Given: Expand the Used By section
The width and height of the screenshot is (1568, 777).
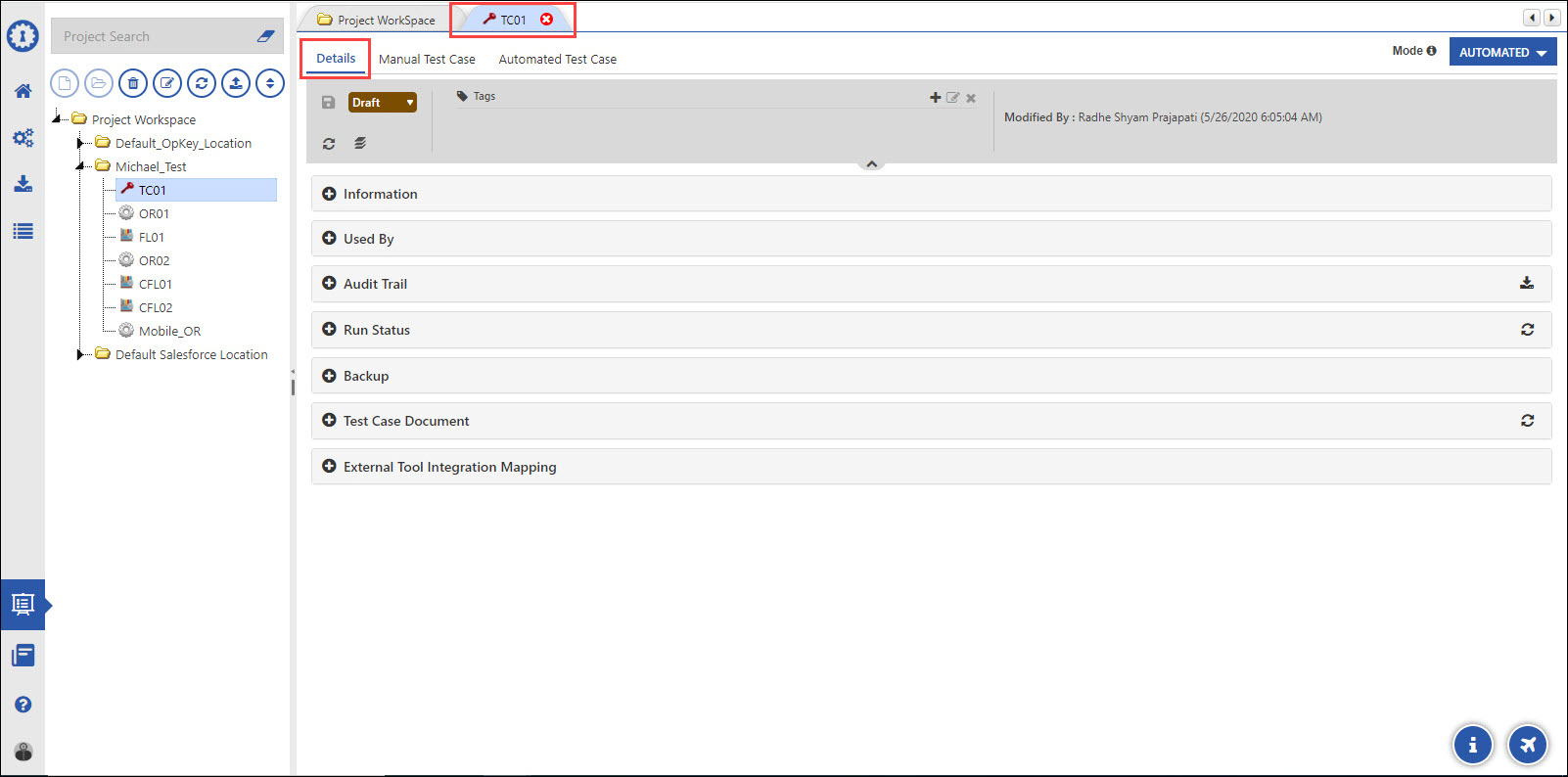Looking at the screenshot, I should [x=329, y=239].
